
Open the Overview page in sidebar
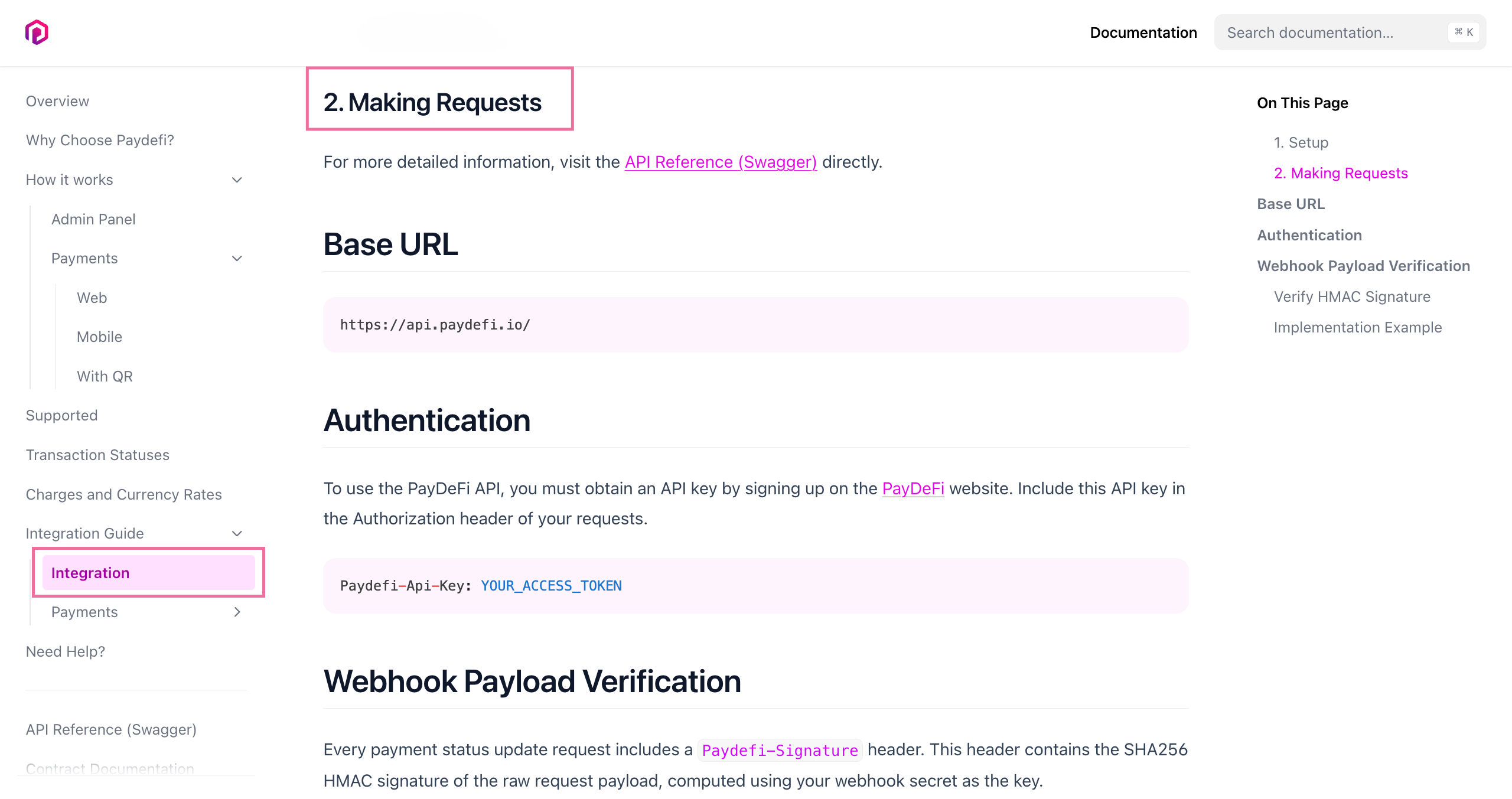click(x=57, y=102)
